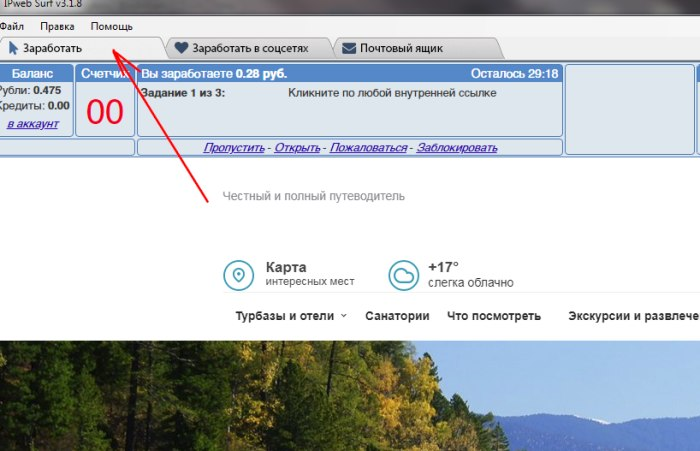
Task: Click the envelope icon on Почтовый ящик tab
Action: coord(349,48)
